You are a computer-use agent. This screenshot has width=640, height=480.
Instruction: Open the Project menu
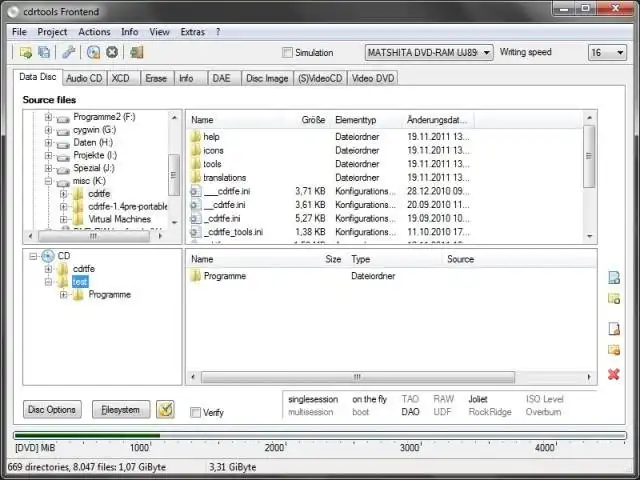[52, 32]
